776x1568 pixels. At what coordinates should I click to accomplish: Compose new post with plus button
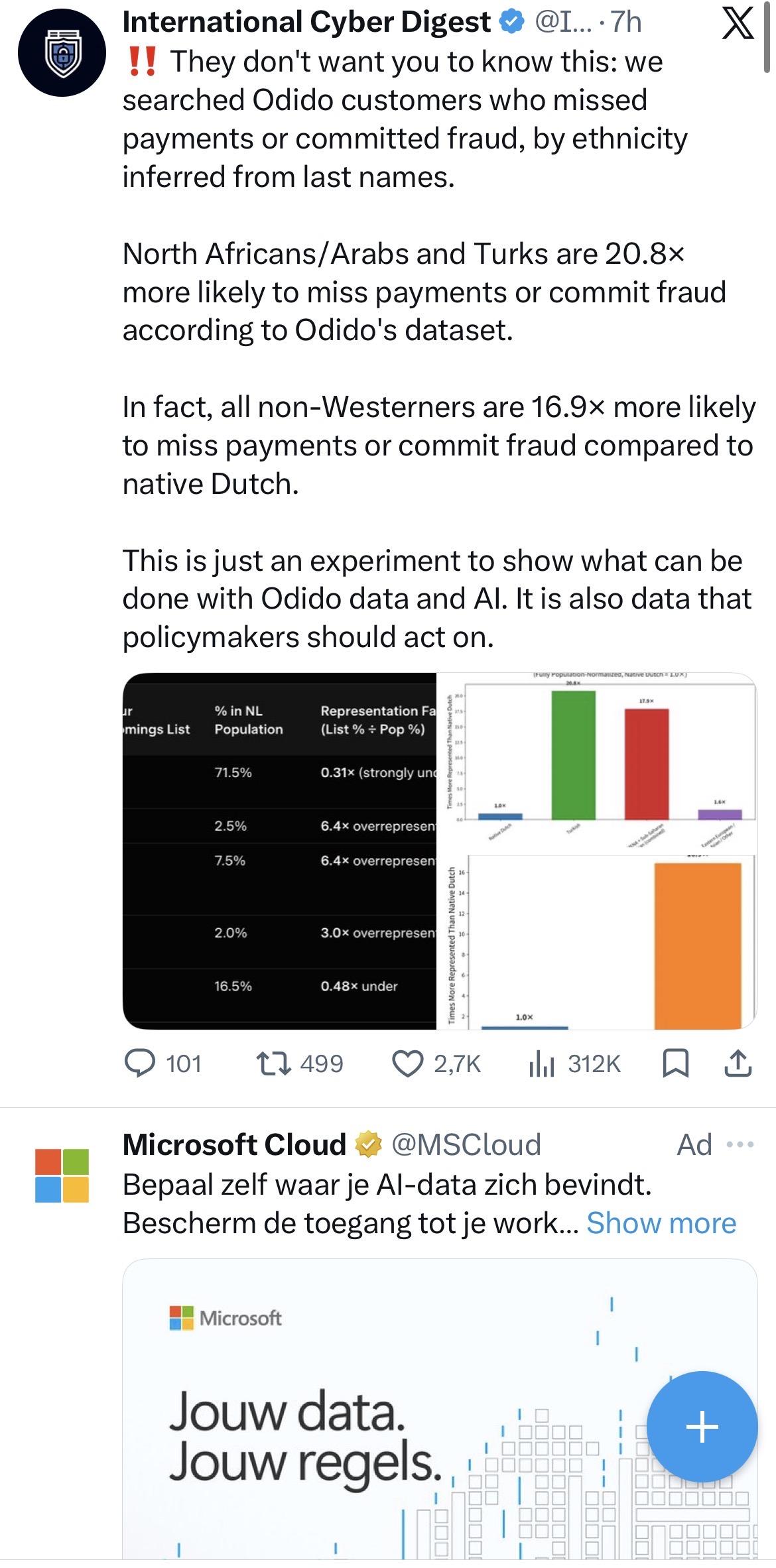click(x=702, y=1426)
